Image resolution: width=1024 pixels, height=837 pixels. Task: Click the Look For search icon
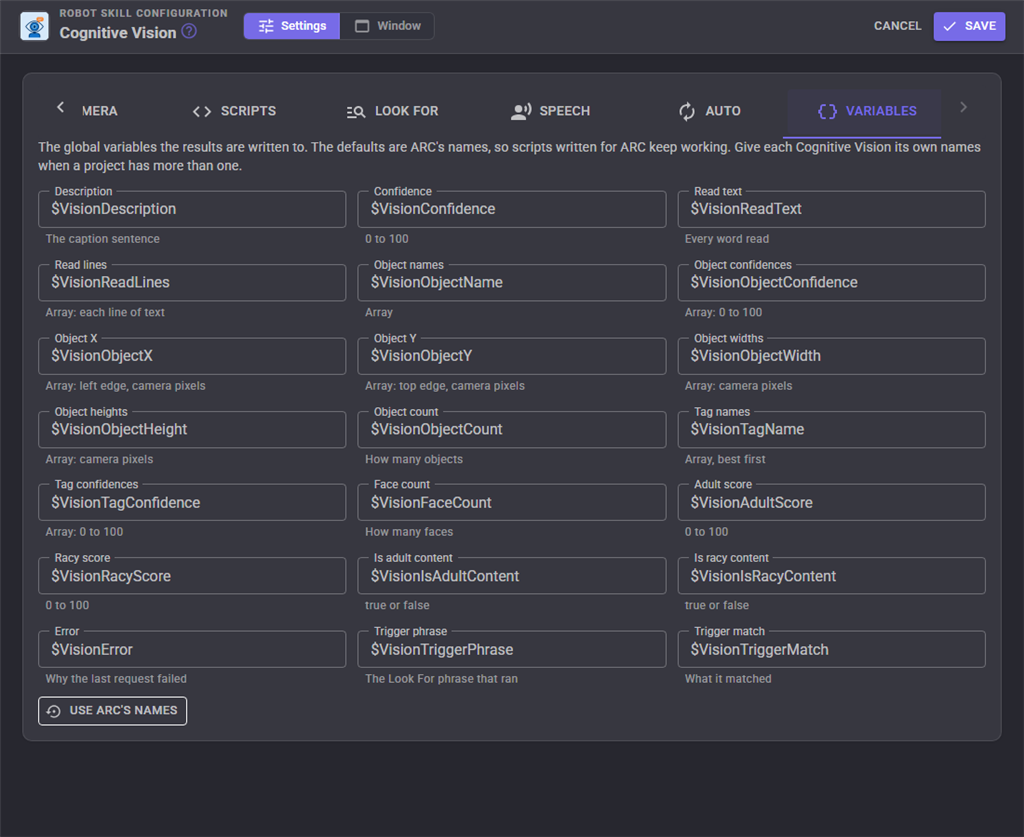355,112
